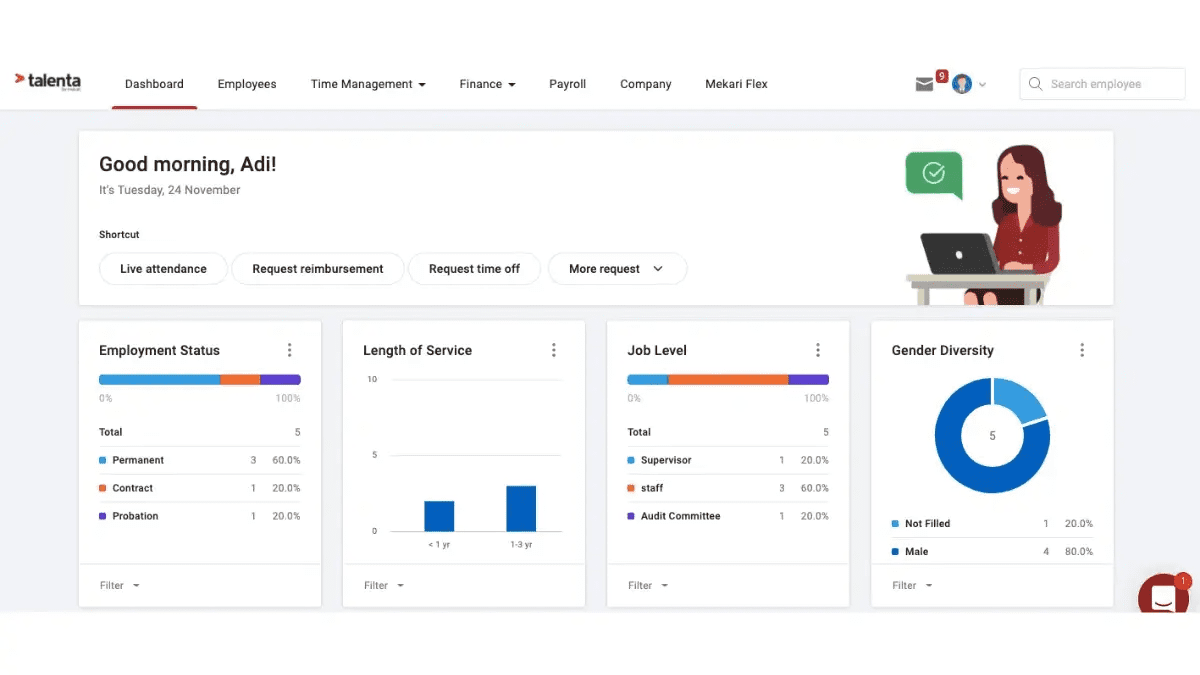
Task: Open Job Level card three-dot menu
Action: 818,350
